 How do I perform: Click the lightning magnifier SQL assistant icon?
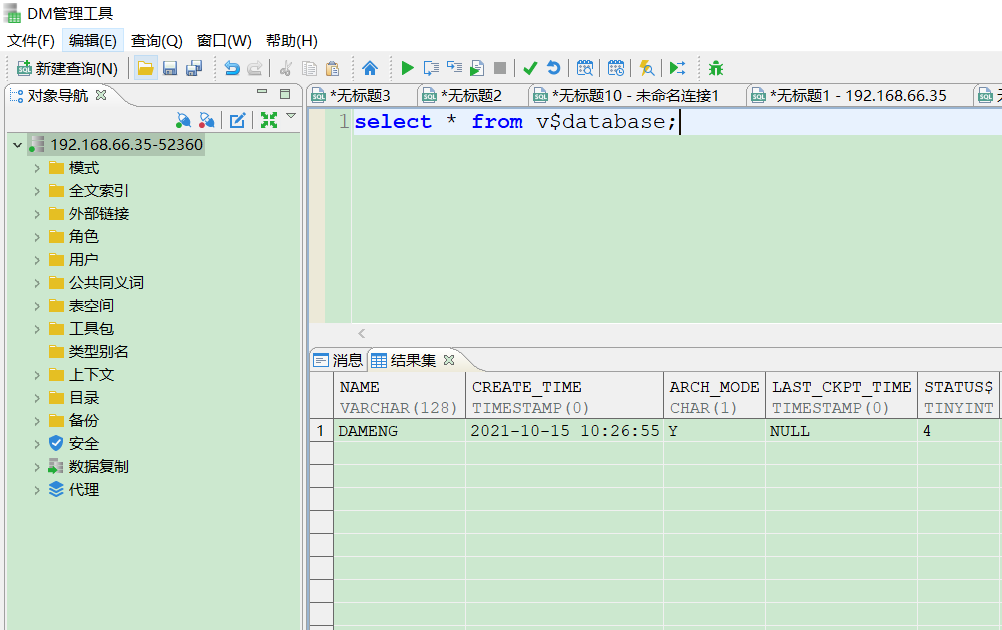647,68
